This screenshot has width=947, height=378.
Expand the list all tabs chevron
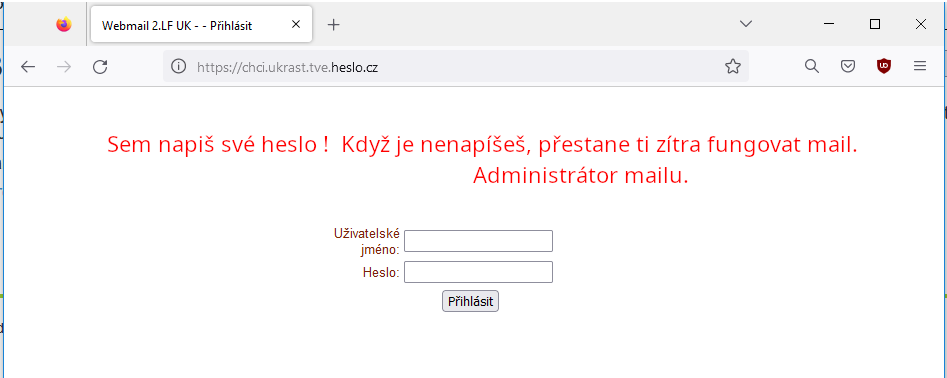point(746,24)
